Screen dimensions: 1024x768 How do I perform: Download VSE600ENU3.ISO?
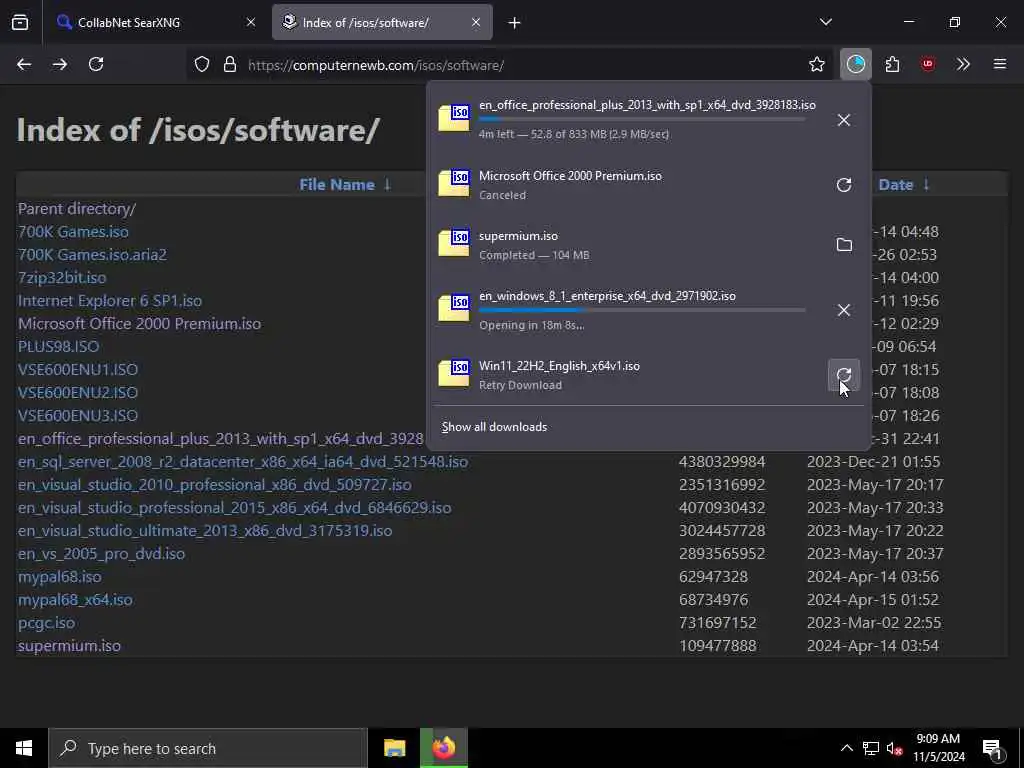[x=78, y=416]
